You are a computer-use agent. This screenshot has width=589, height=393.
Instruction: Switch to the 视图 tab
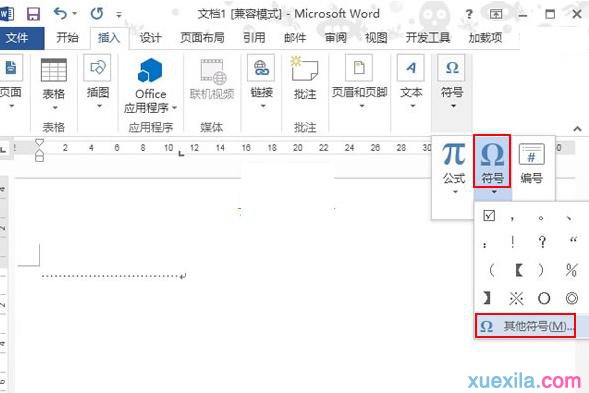point(376,38)
